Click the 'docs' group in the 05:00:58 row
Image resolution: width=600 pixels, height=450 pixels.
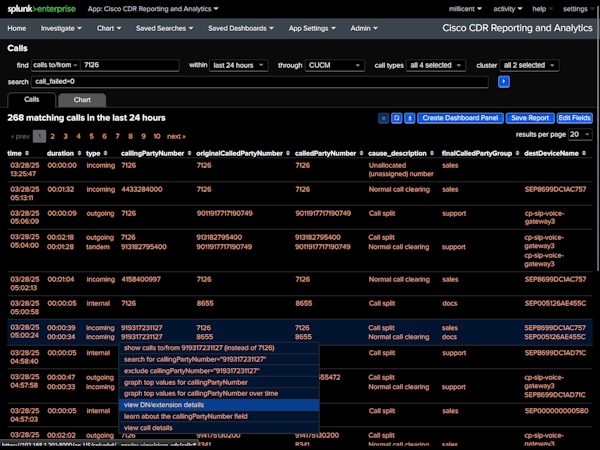[450, 303]
